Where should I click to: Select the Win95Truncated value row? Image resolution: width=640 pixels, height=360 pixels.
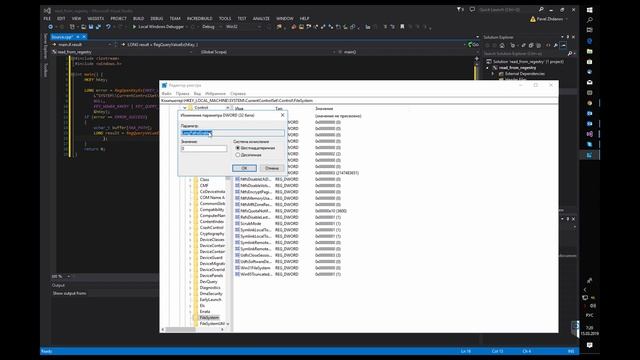(288, 274)
